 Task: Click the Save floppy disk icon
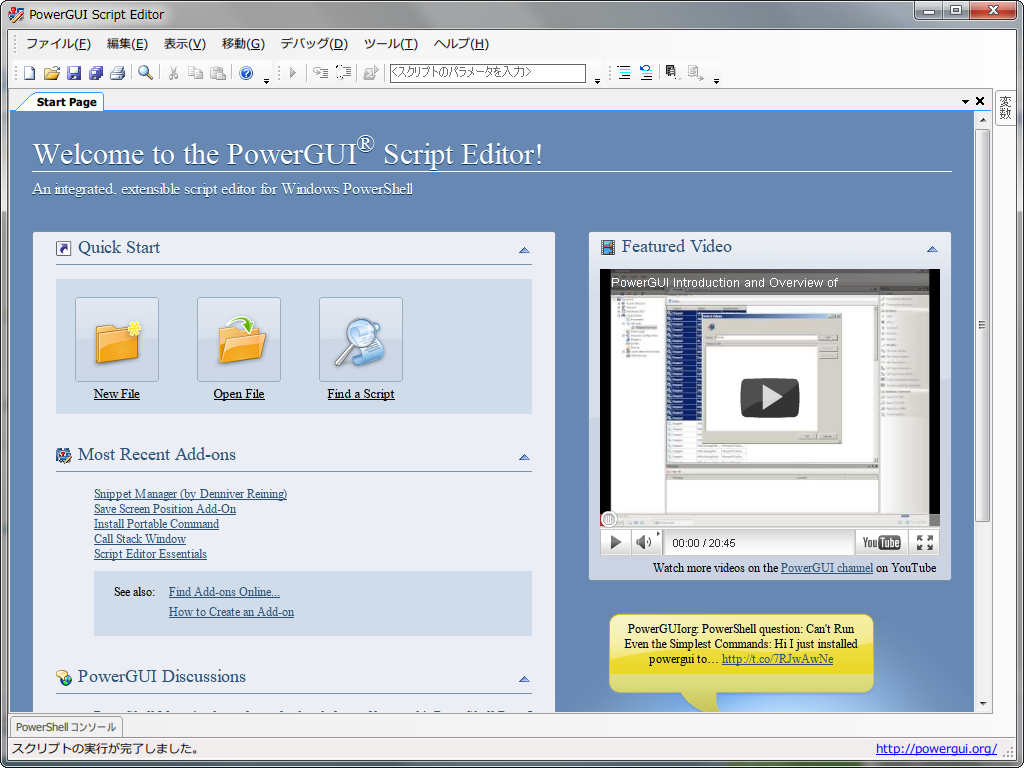pyautogui.click(x=74, y=72)
